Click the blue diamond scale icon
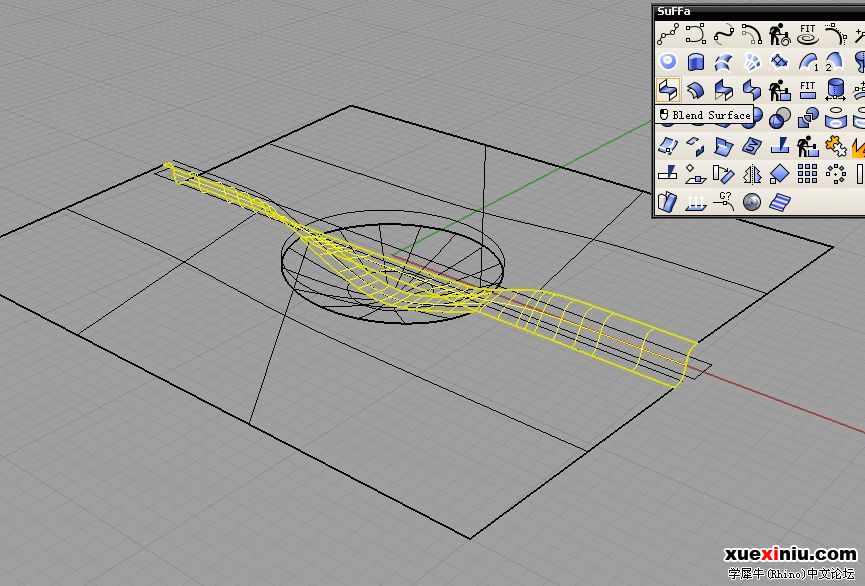The image size is (865, 586). tap(779, 174)
